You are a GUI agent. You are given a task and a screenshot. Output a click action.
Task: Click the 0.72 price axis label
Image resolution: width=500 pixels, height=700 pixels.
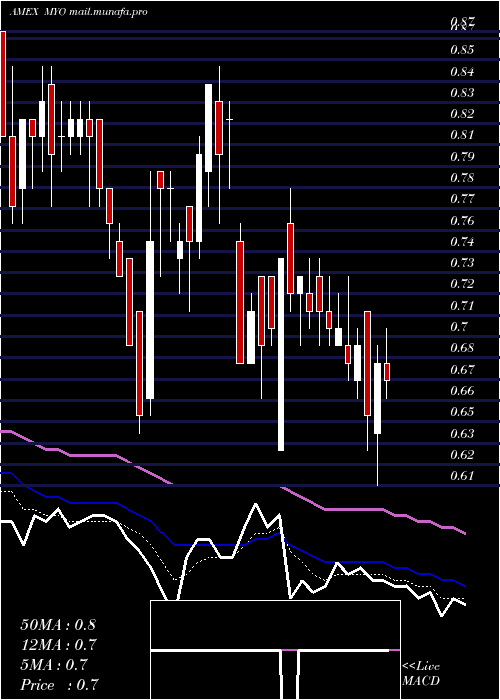[x=462, y=284]
